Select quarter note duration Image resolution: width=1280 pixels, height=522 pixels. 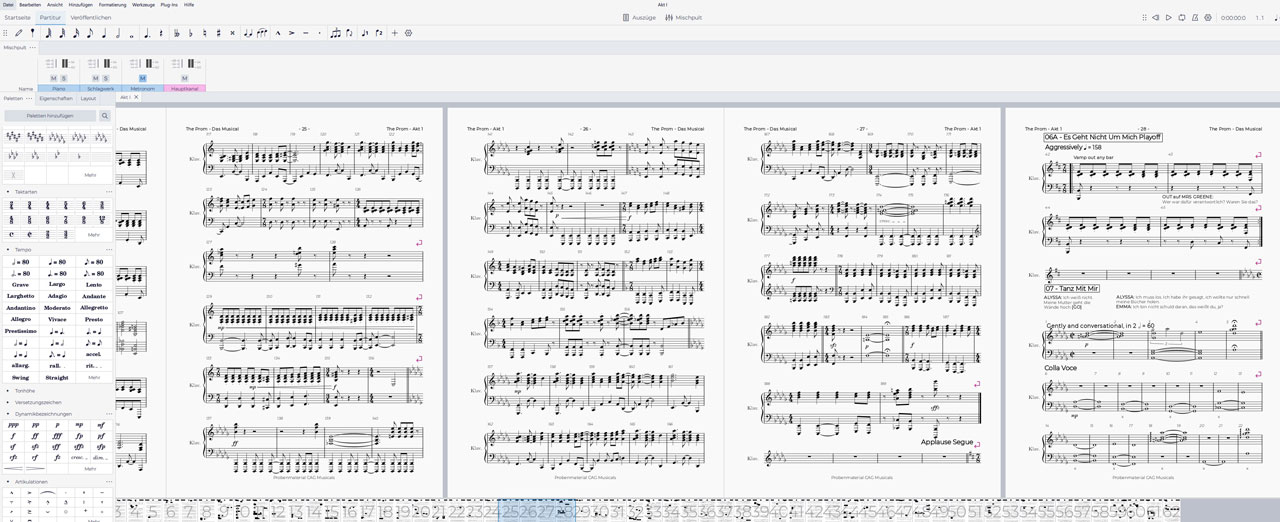point(104,33)
